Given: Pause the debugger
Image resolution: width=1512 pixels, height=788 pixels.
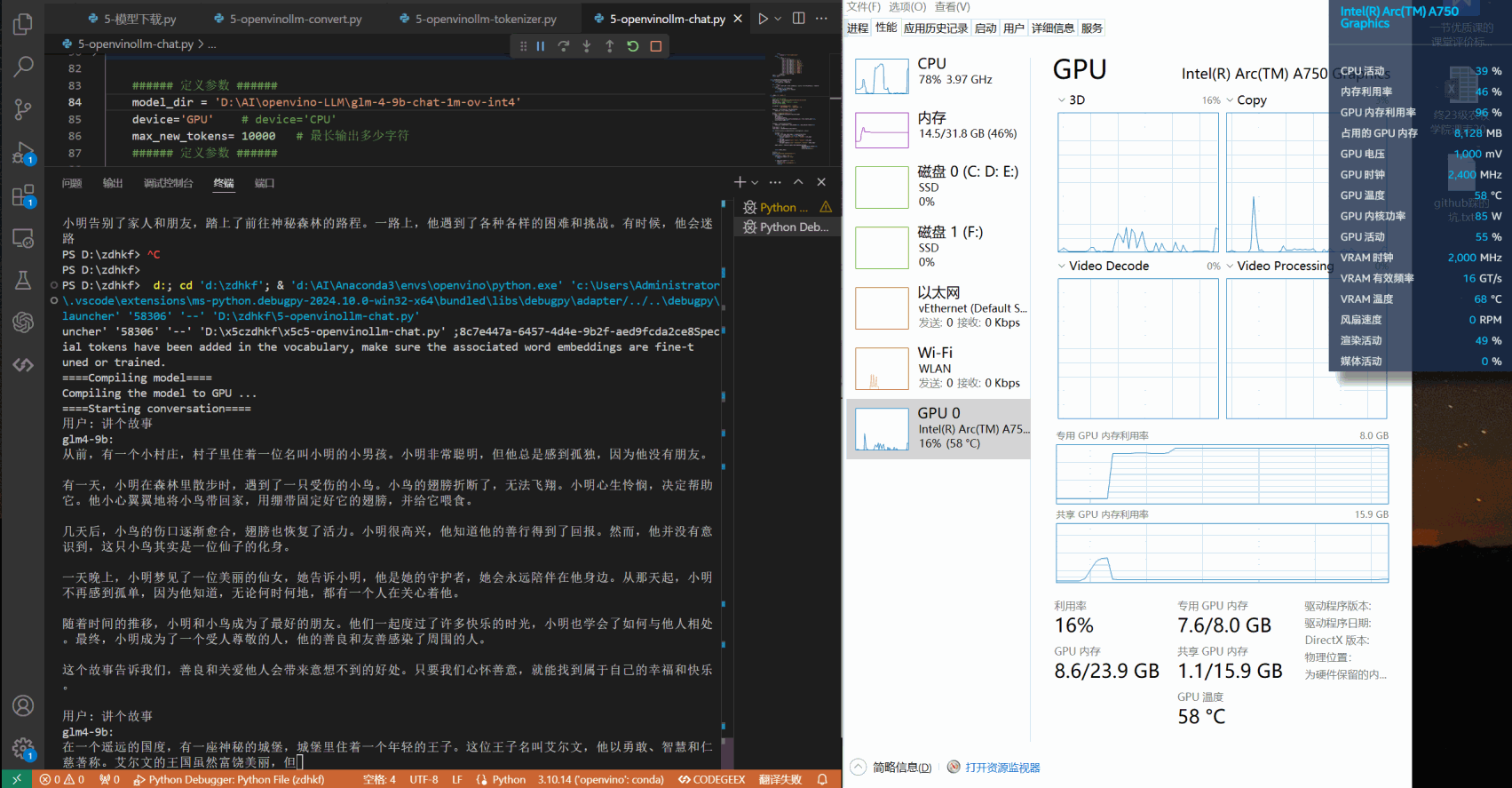Looking at the screenshot, I should coord(541,46).
